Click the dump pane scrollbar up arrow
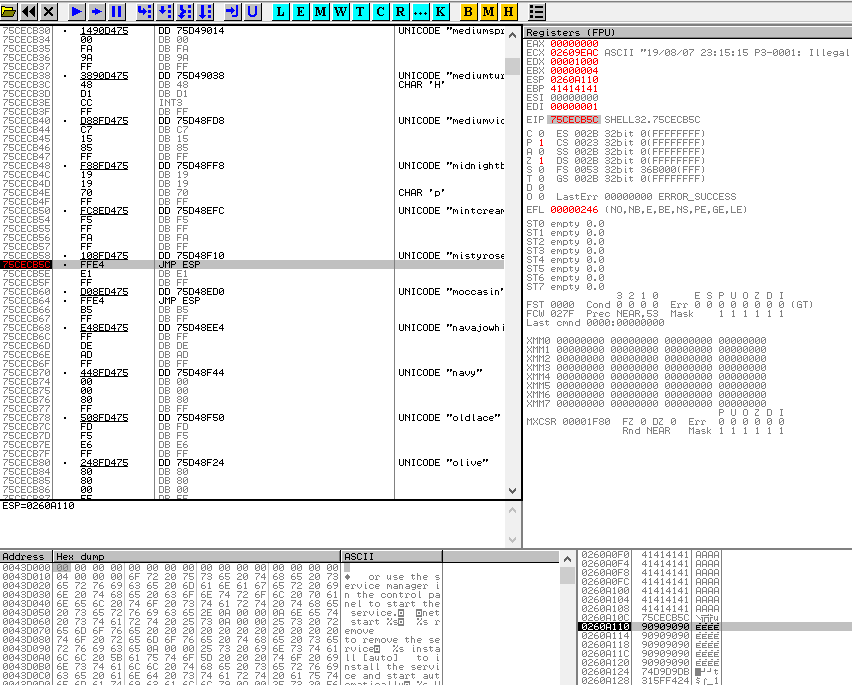 pos(567,559)
